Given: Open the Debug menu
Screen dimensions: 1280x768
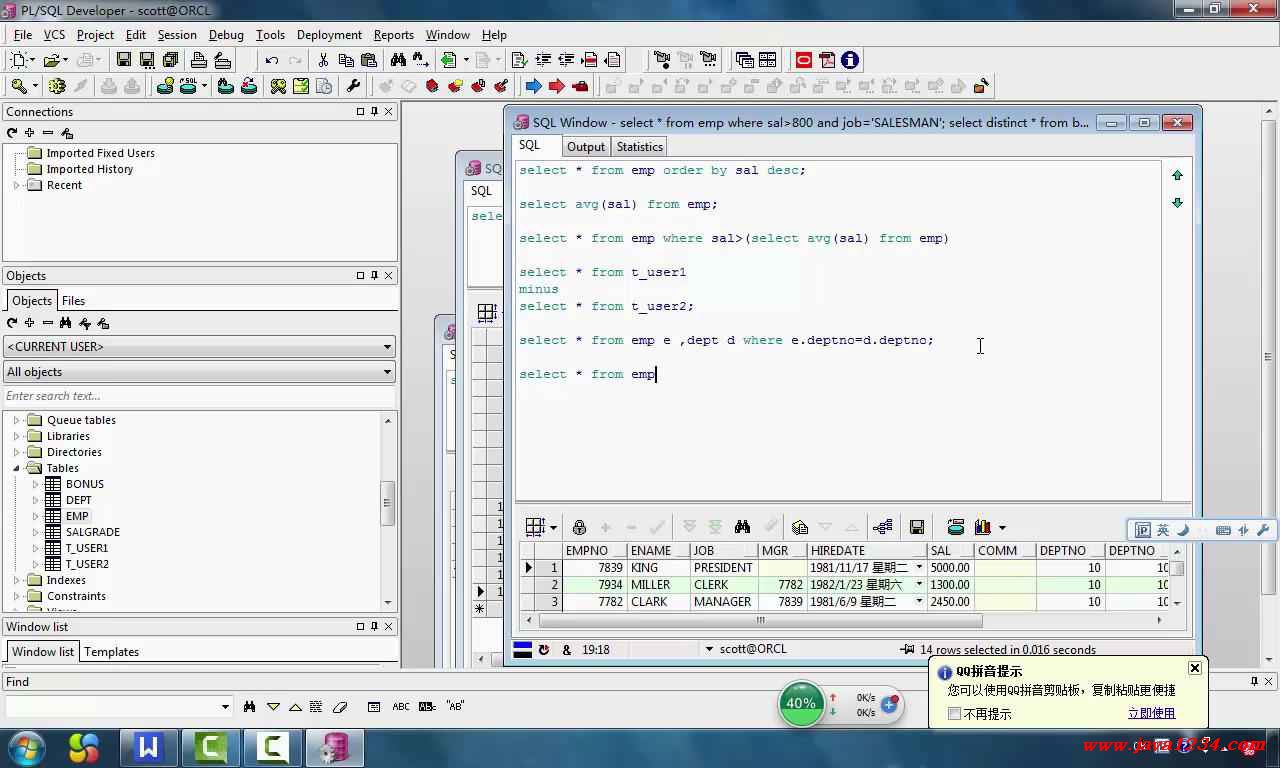Looking at the screenshot, I should click(x=226, y=34).
